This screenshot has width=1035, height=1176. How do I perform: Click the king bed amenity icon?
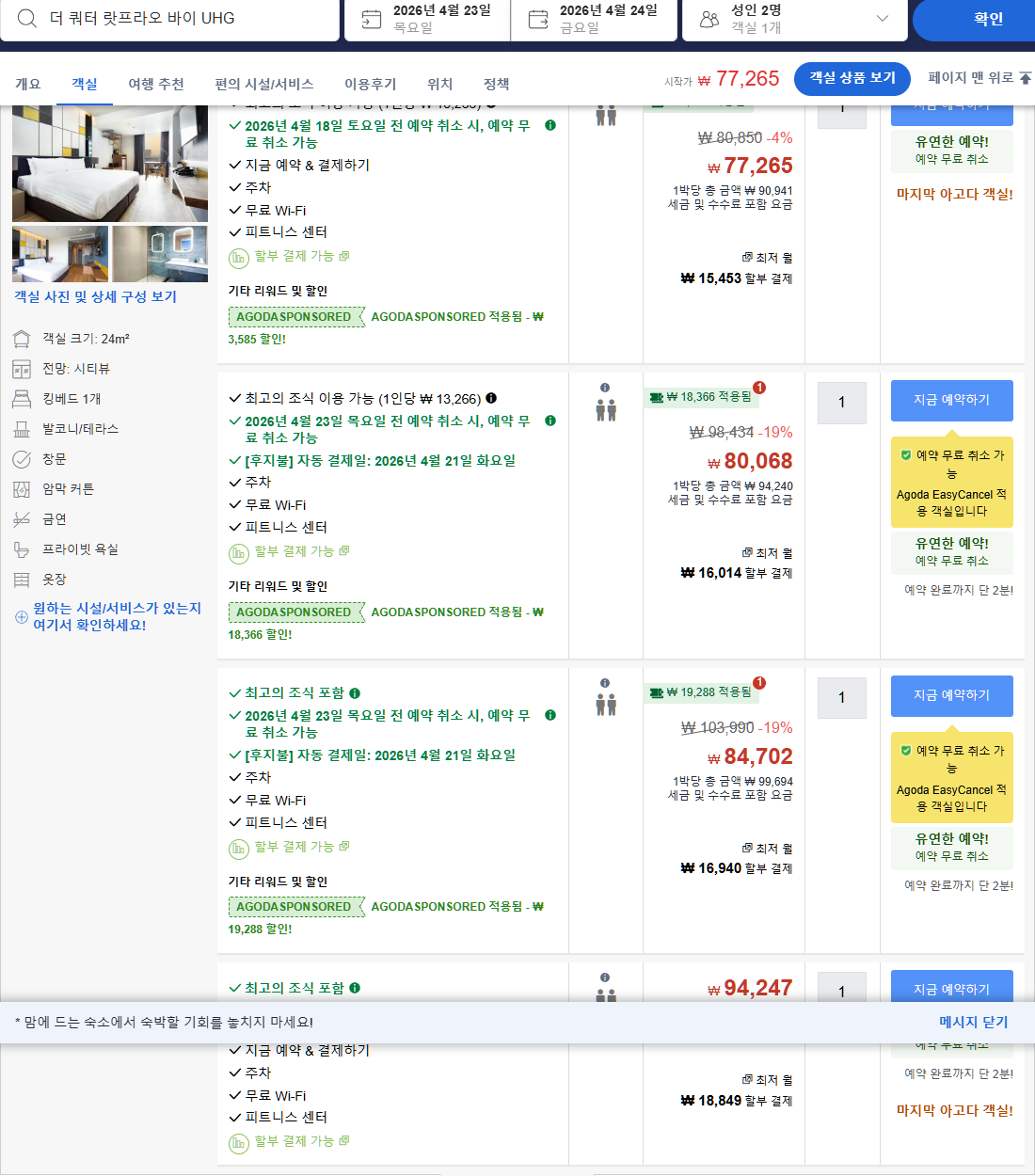(x=21, y=398)
